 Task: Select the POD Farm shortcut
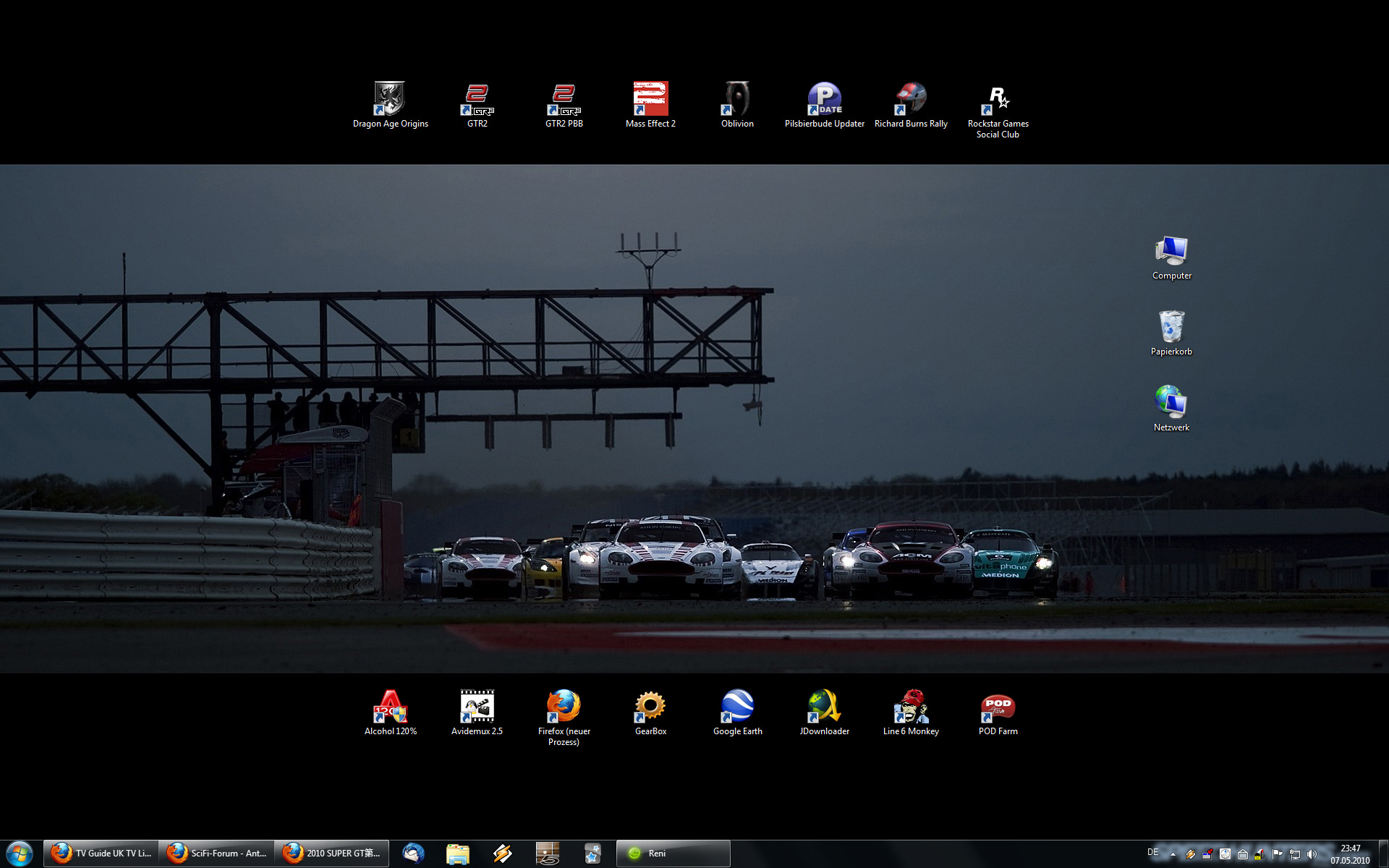998,707
